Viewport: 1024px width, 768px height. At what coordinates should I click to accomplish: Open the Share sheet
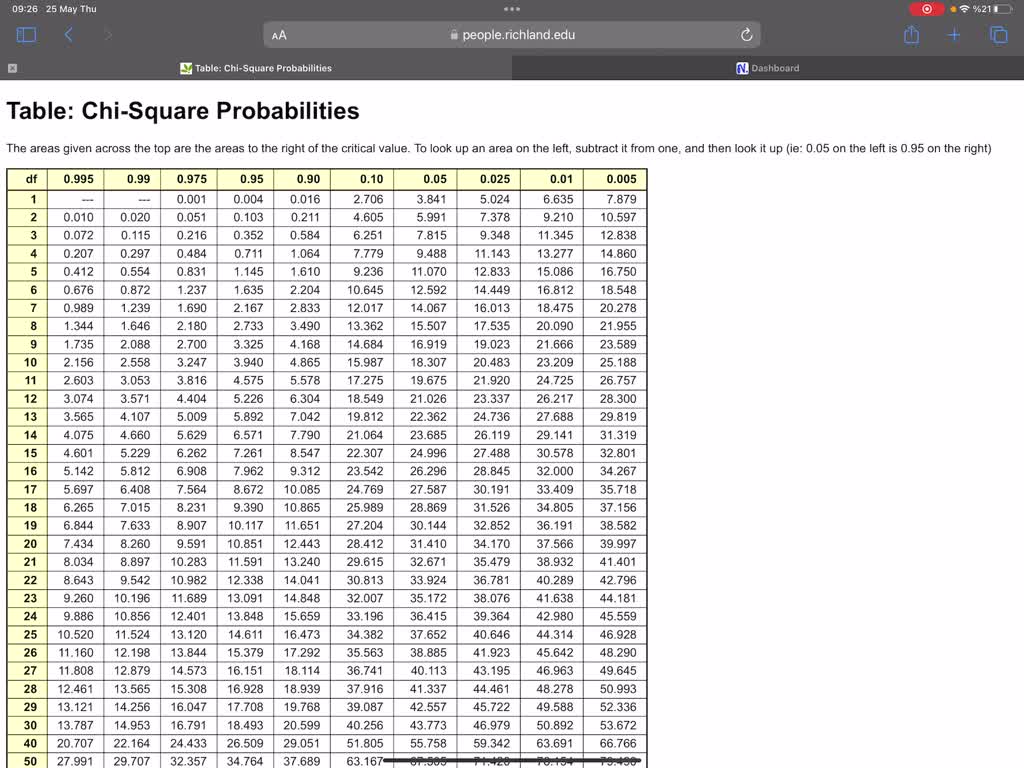pyautogui.click(x=911, y=34)
